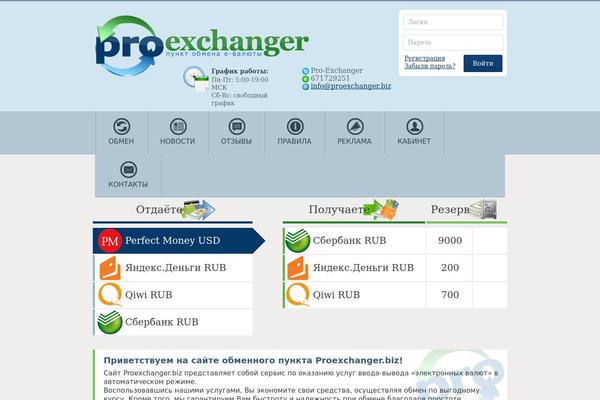
Task: Focus the Пароль input field
Action: coord(453,42)
